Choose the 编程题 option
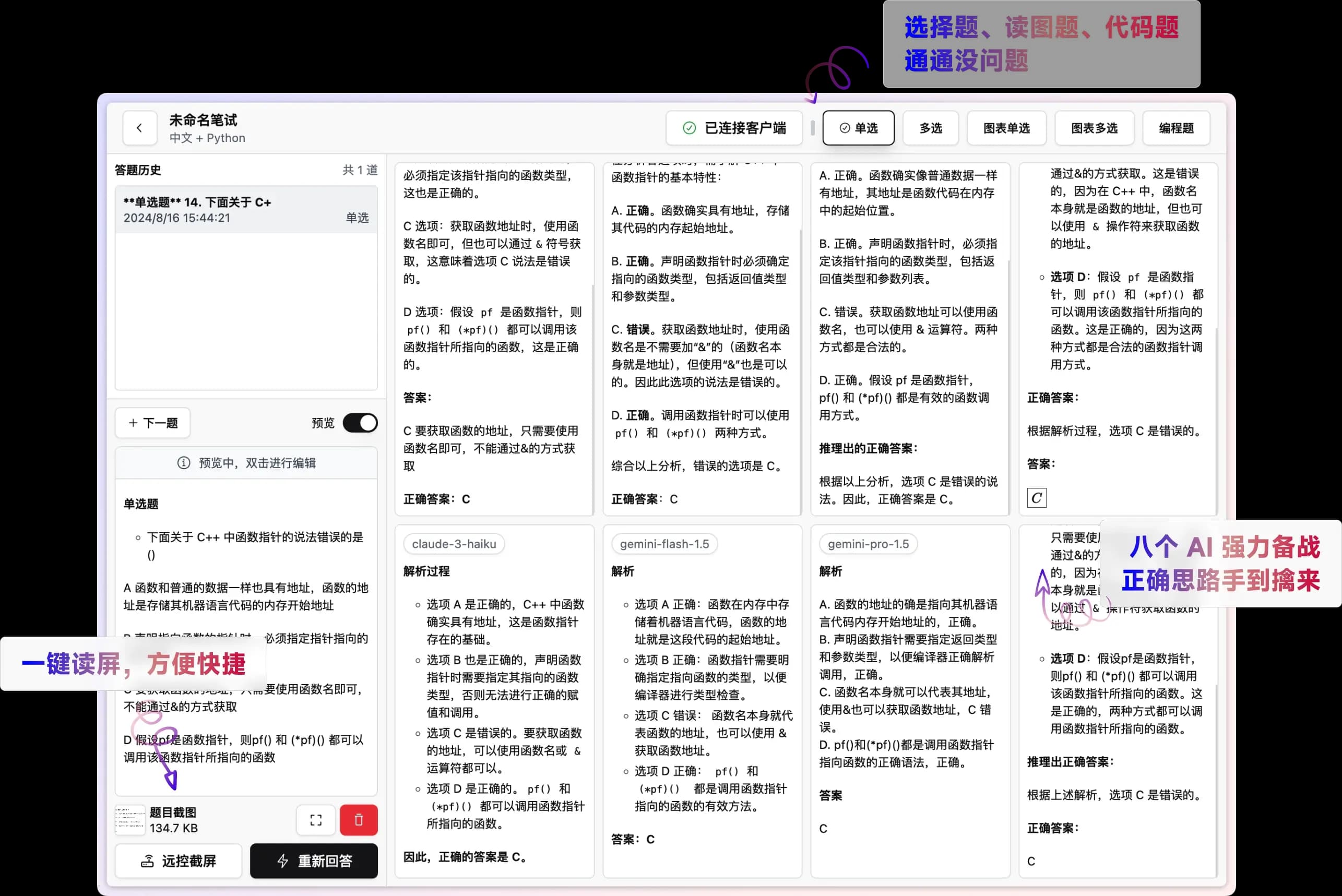1342x896 pixels. [x=1175, y=128]
